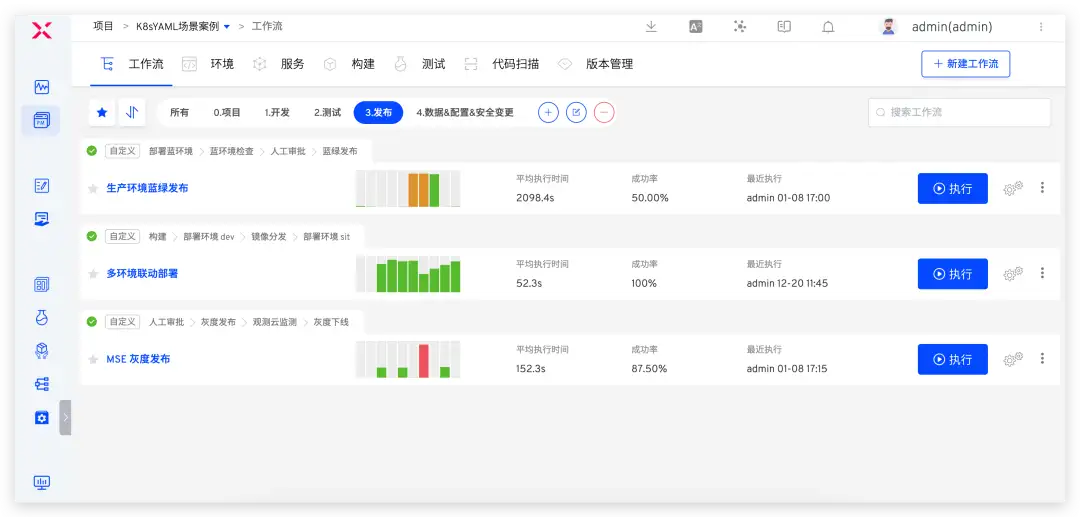The image size is (1080, 517).
Task: Execute the 多环境联动部署 workflow
Action: (x=953, y=274)
